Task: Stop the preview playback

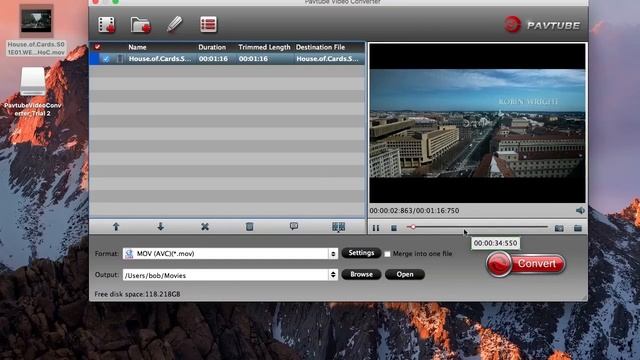Action: tap(394, 228)
